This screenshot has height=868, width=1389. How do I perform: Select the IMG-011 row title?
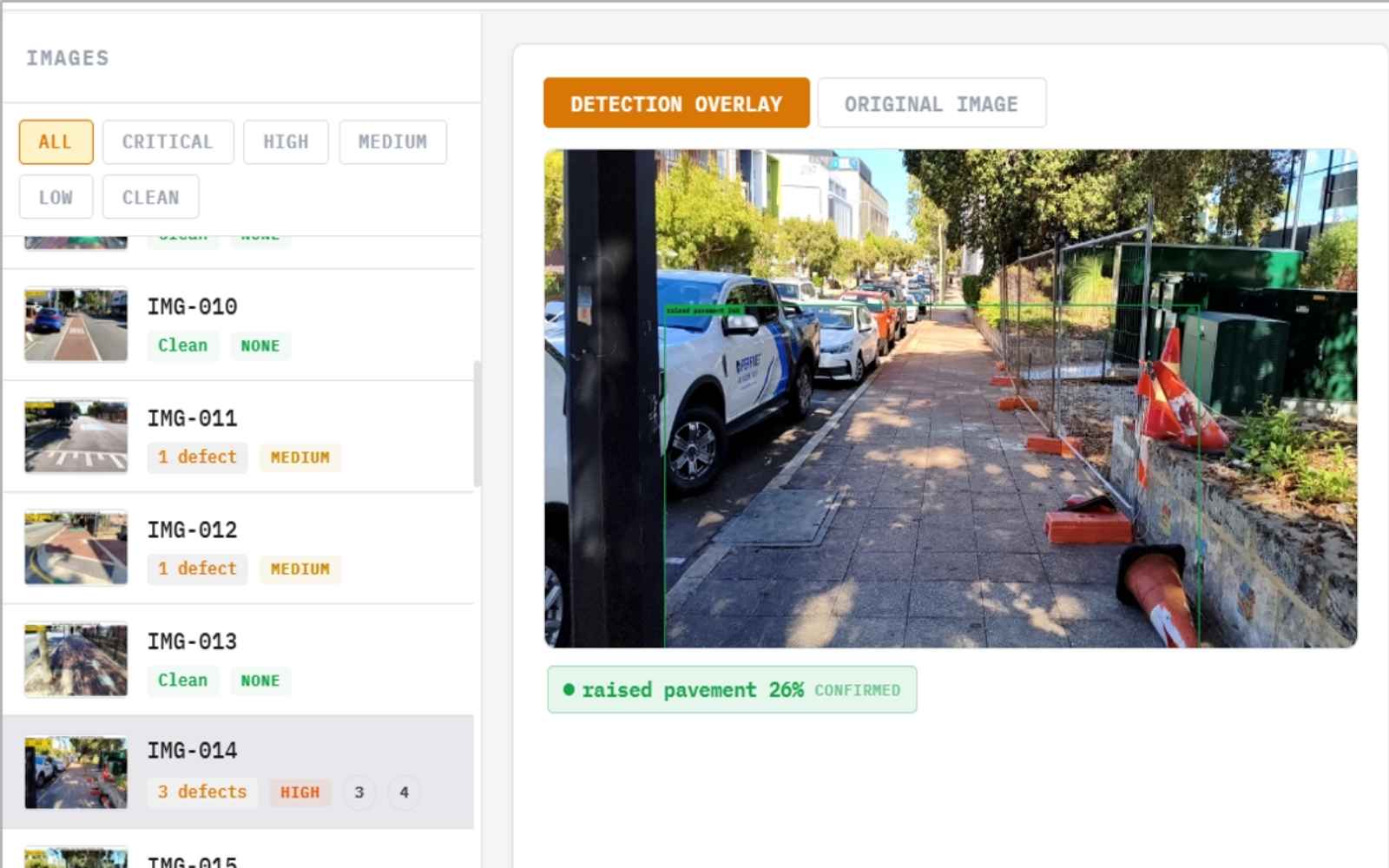coord(192,418)
